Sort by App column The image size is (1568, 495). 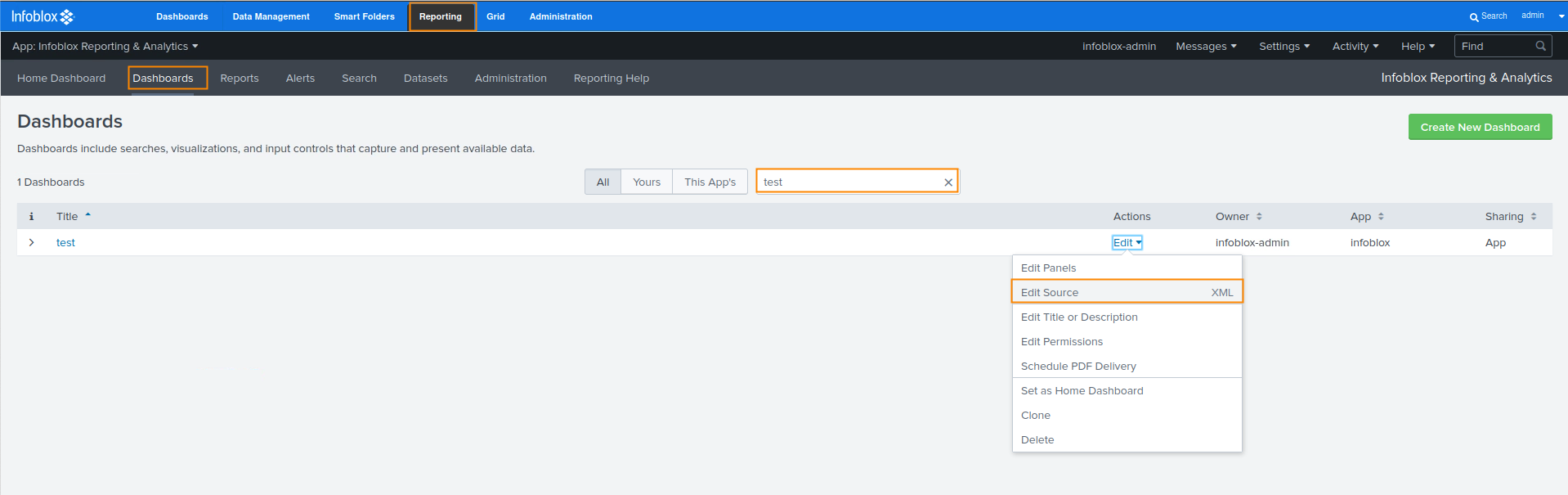coord(1367,217)
